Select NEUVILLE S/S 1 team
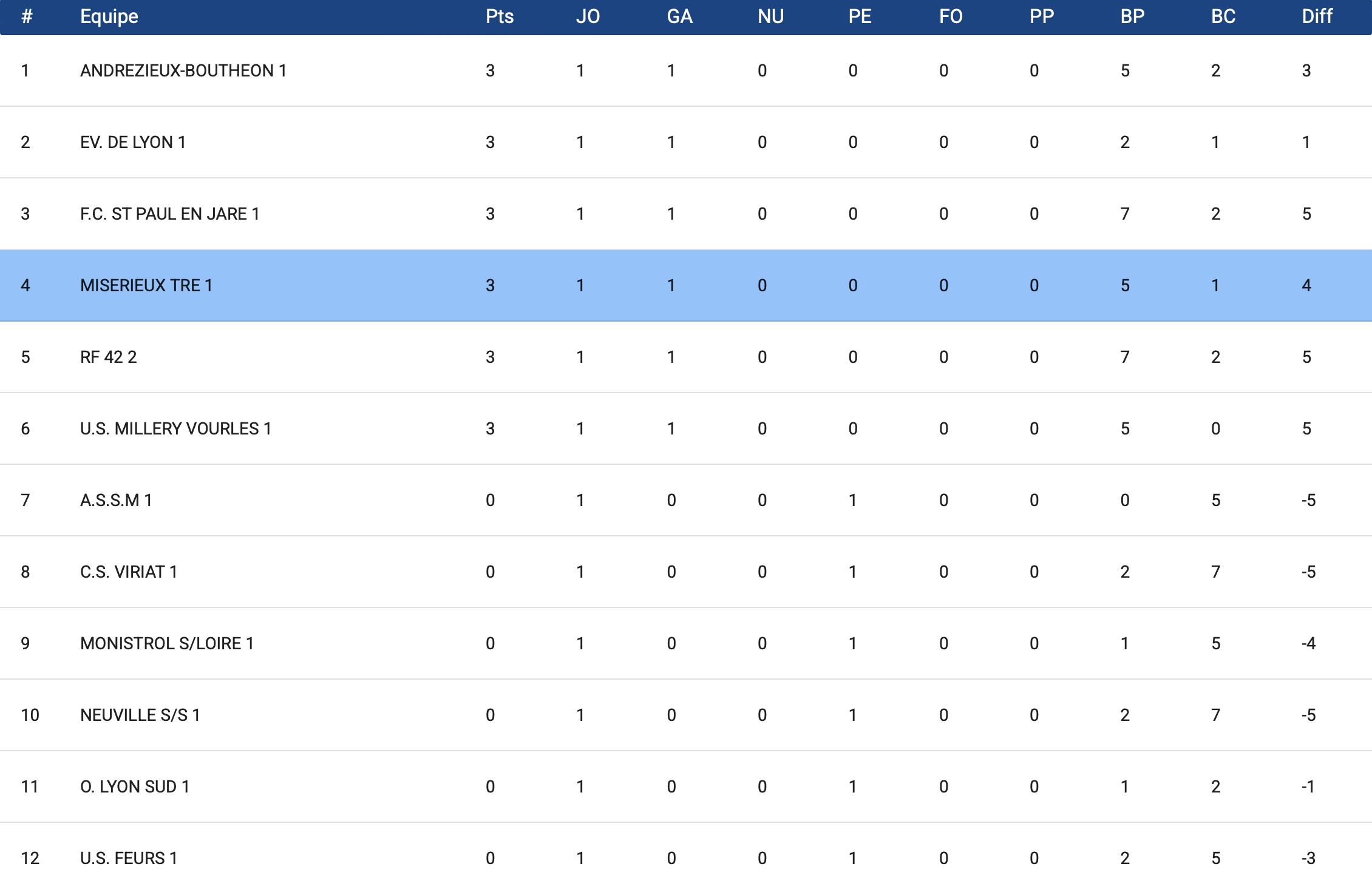1372x892 pixels. point(140,715)
